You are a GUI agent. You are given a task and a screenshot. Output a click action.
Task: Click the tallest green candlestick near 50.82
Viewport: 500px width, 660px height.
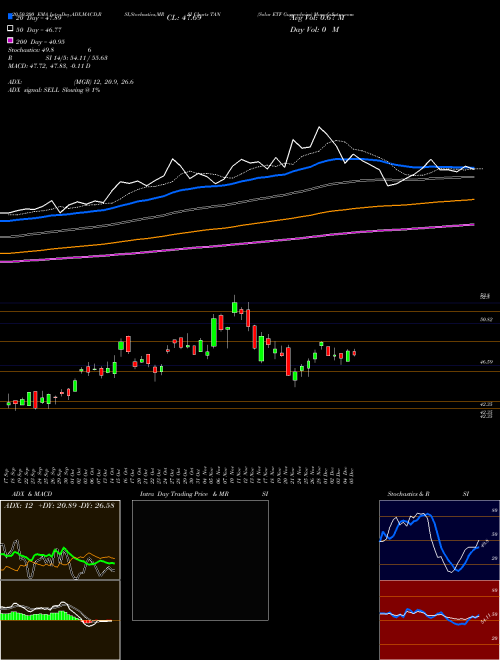[x=214, y=332]
